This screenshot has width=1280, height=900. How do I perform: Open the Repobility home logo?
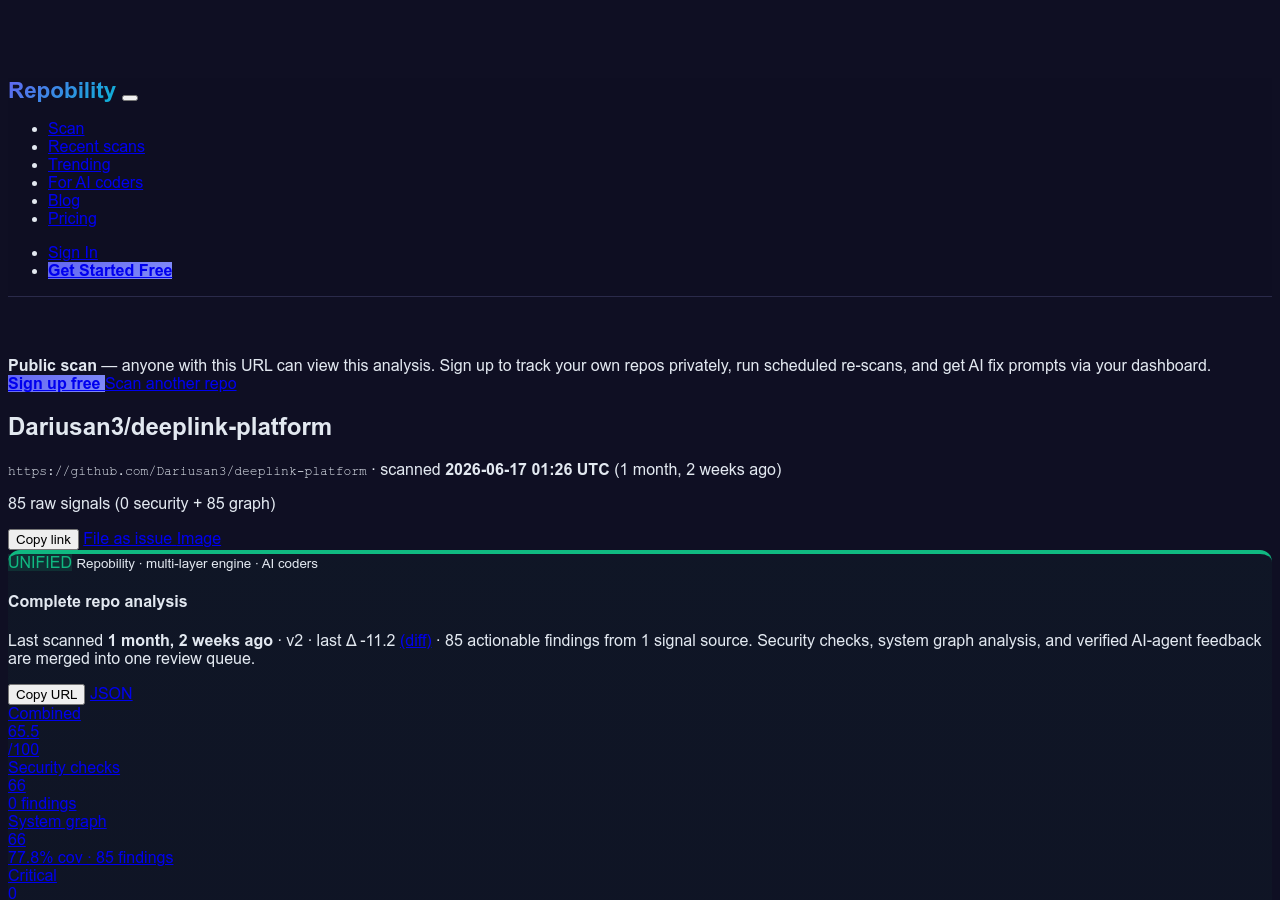coord(62,90)
